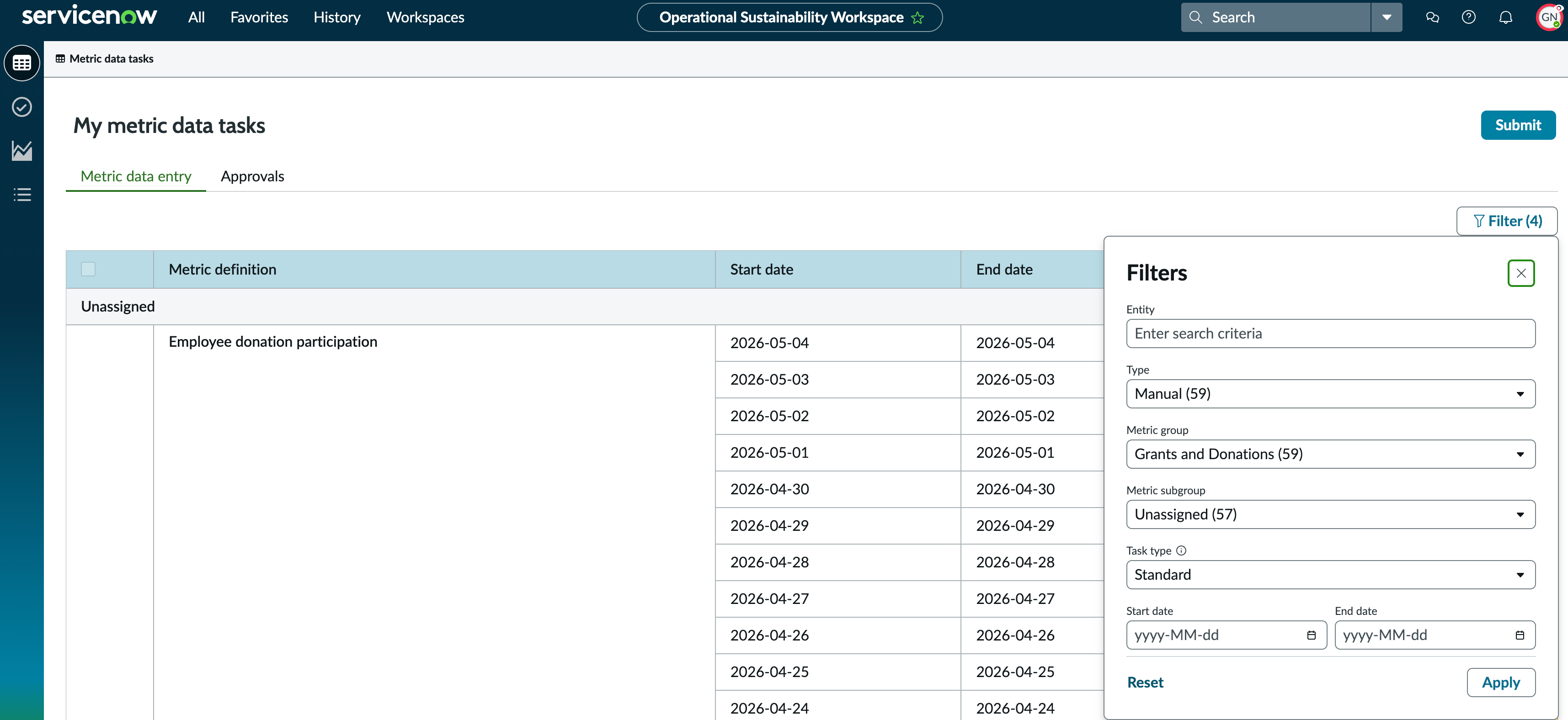
Task: Click the filter End date input field
Action: click(x=1435, y=635)
